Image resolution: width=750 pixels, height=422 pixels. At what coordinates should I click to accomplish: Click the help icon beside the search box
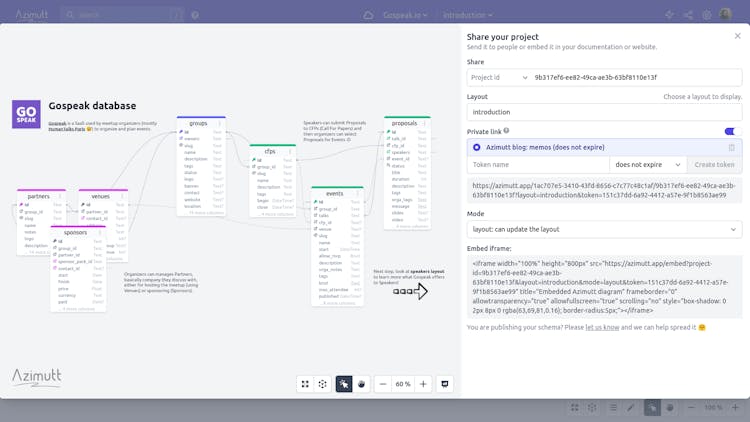point(195,15)
